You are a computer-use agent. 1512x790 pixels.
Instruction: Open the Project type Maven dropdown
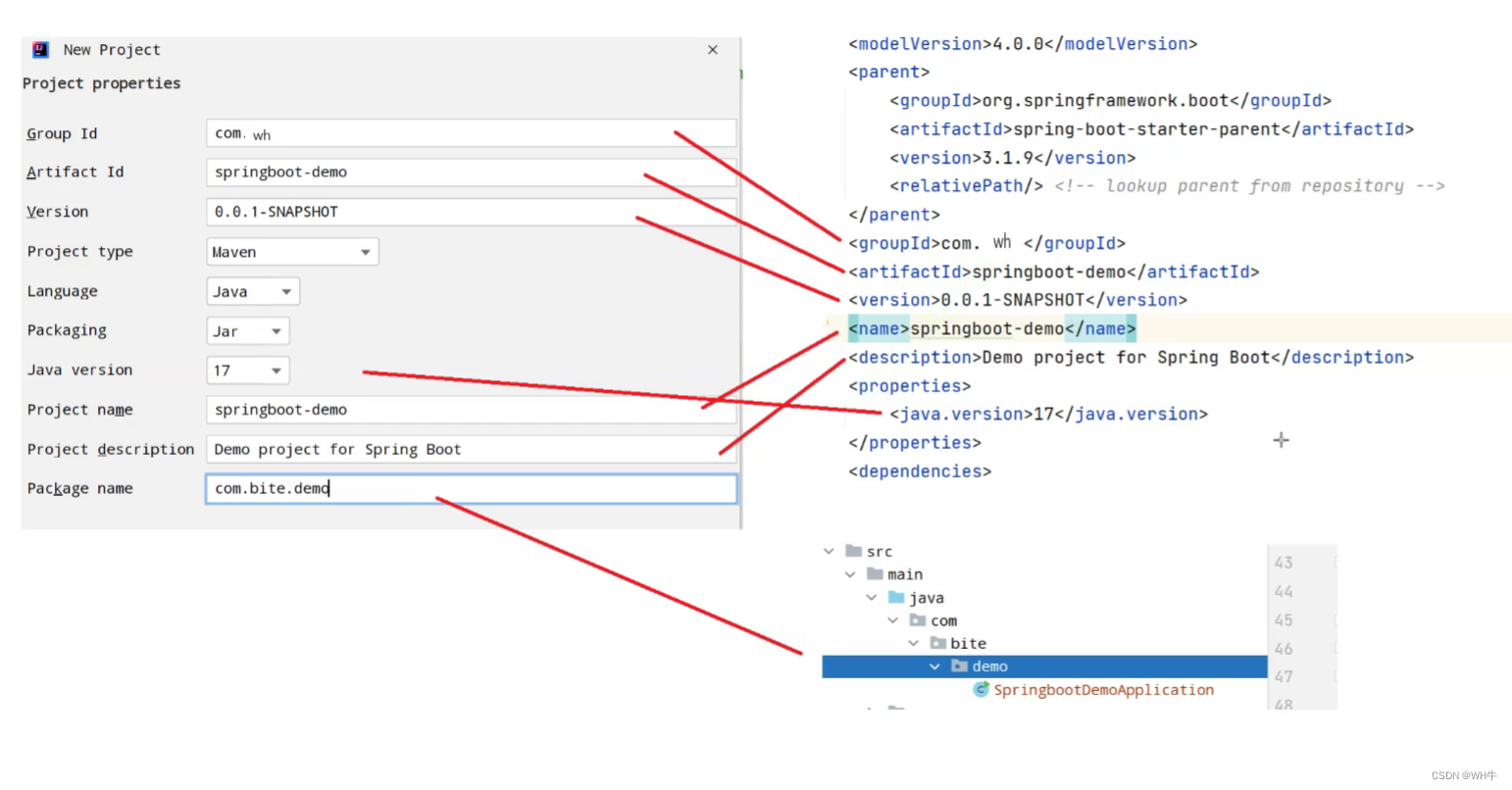[x=292, y=252]
